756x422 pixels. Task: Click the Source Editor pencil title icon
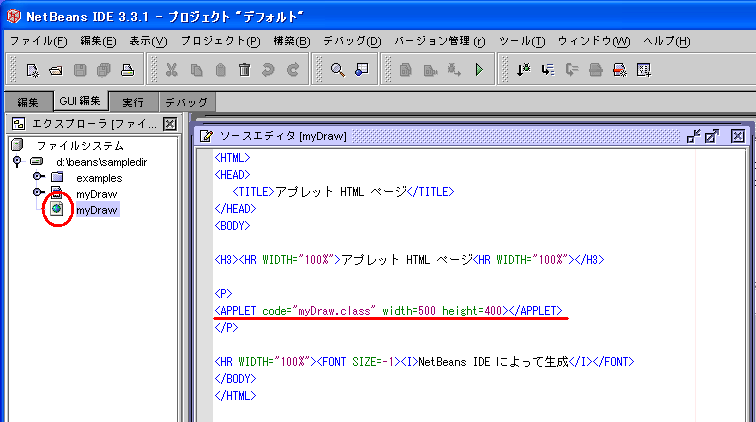pyautogui.click(x=206, y=136)
